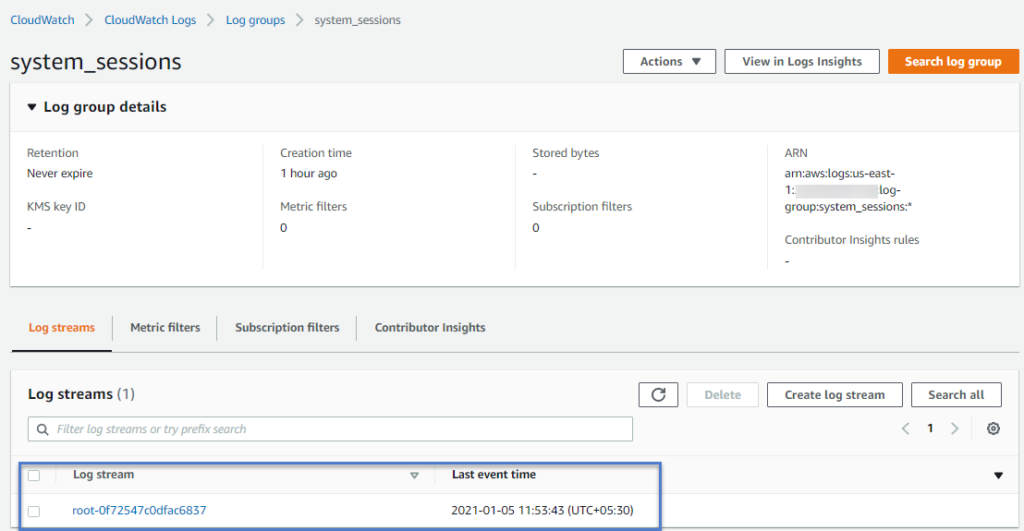Click the system_sessions page title
Screen dimensions: 1024x531
[x=95, y=62]
